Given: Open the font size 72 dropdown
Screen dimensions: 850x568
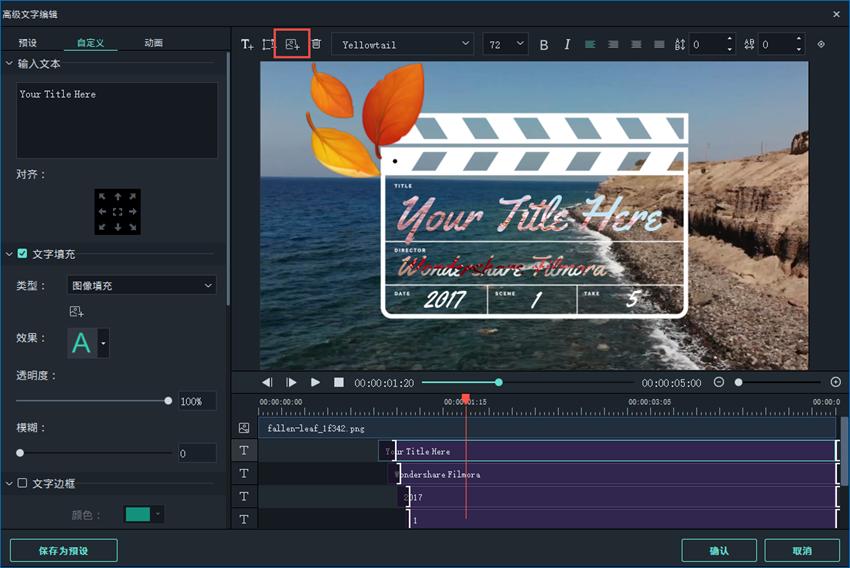Looking at the screenshot, I should 506,44.
